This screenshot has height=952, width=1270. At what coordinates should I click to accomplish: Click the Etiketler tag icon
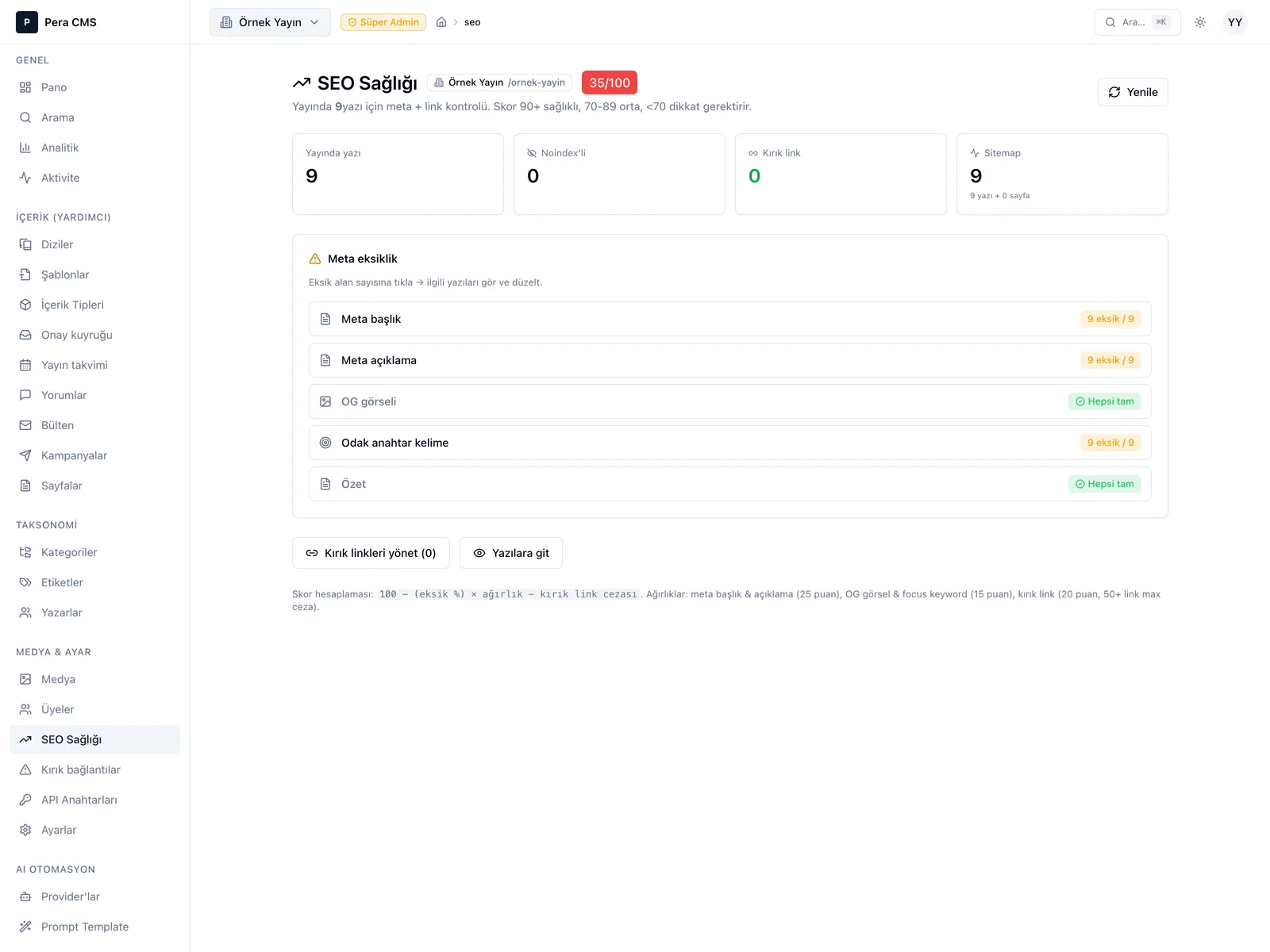25,582
